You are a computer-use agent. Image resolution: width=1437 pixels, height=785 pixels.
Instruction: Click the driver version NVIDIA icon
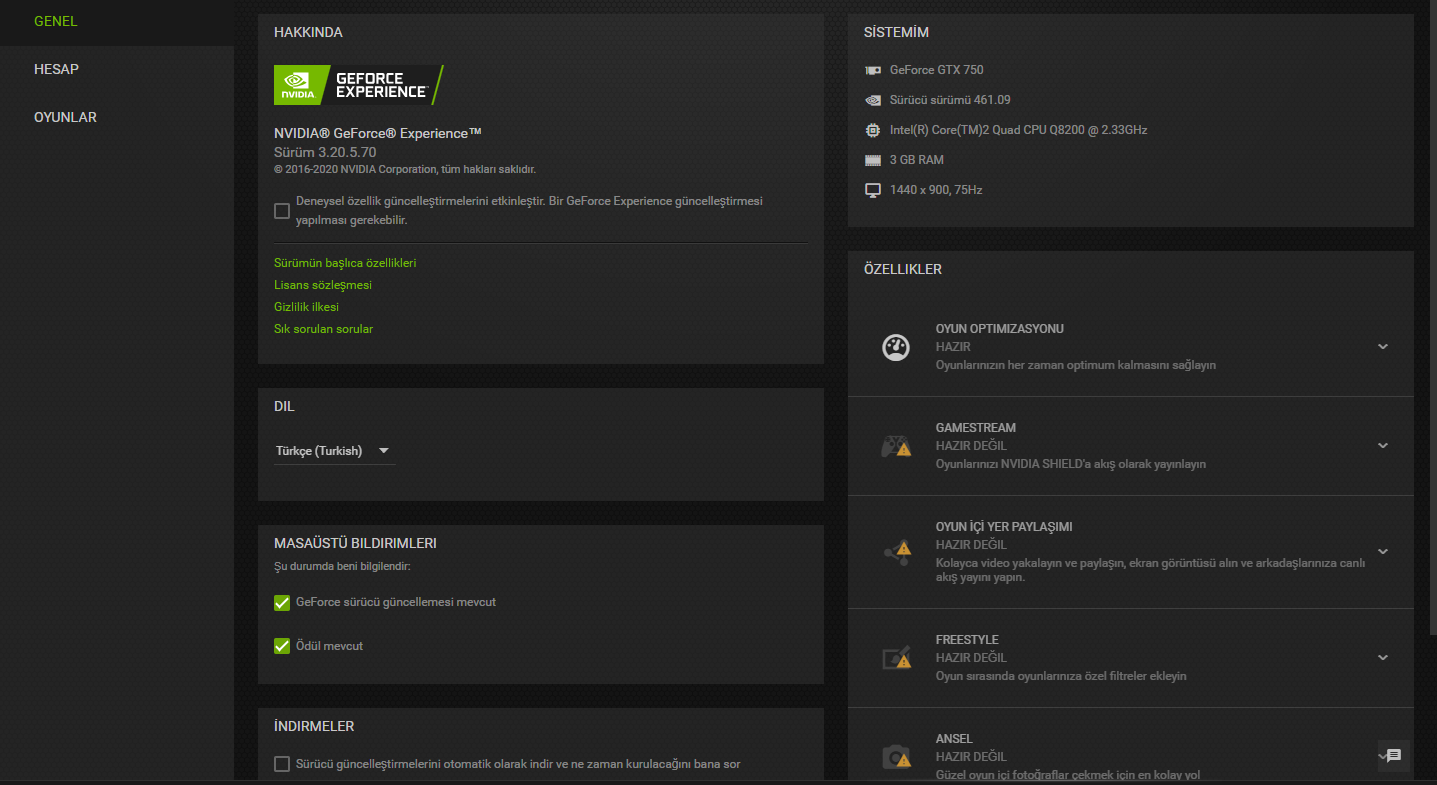(x=873, y=100)
